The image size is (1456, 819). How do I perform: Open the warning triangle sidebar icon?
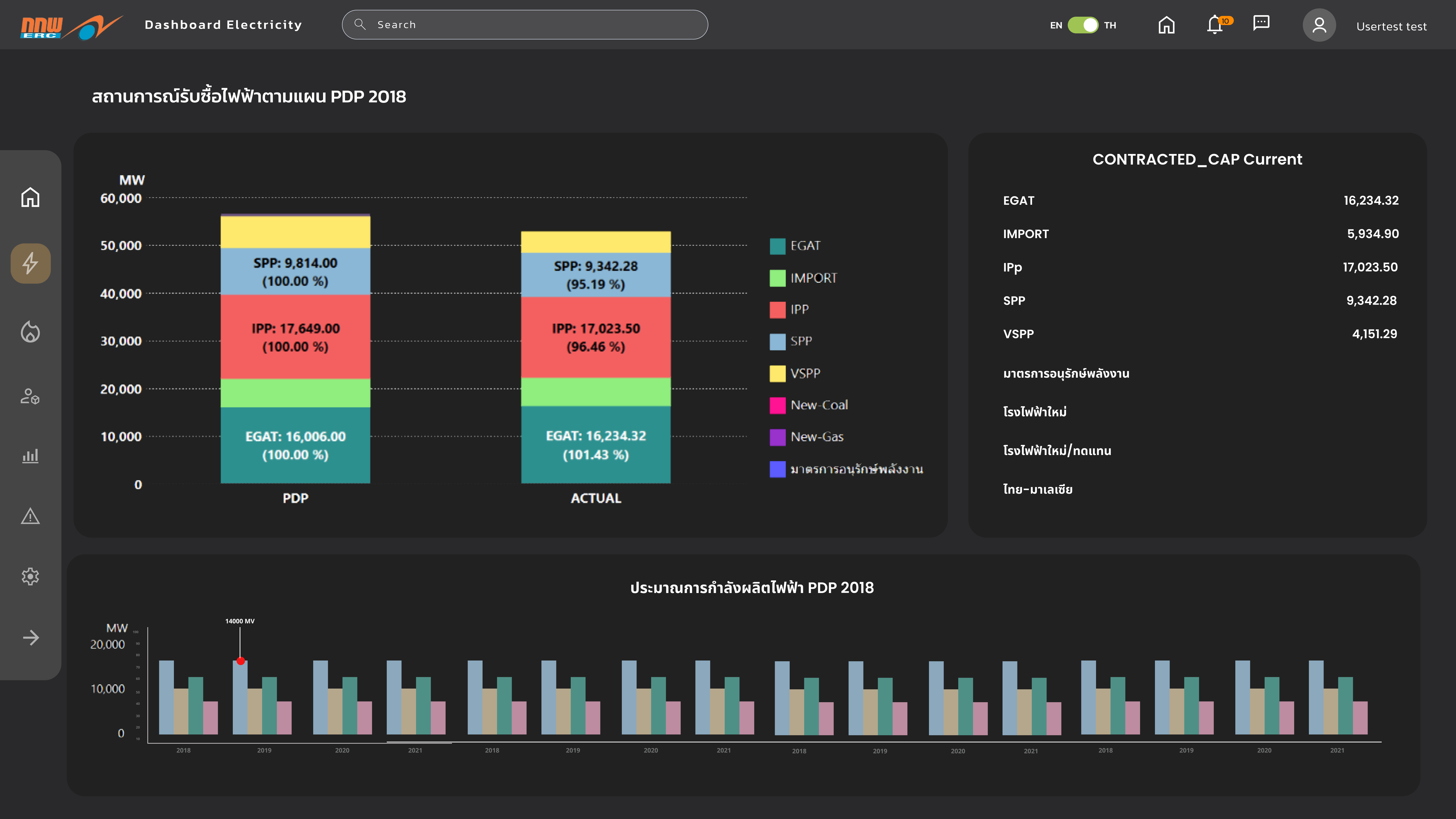coord(31,516)
